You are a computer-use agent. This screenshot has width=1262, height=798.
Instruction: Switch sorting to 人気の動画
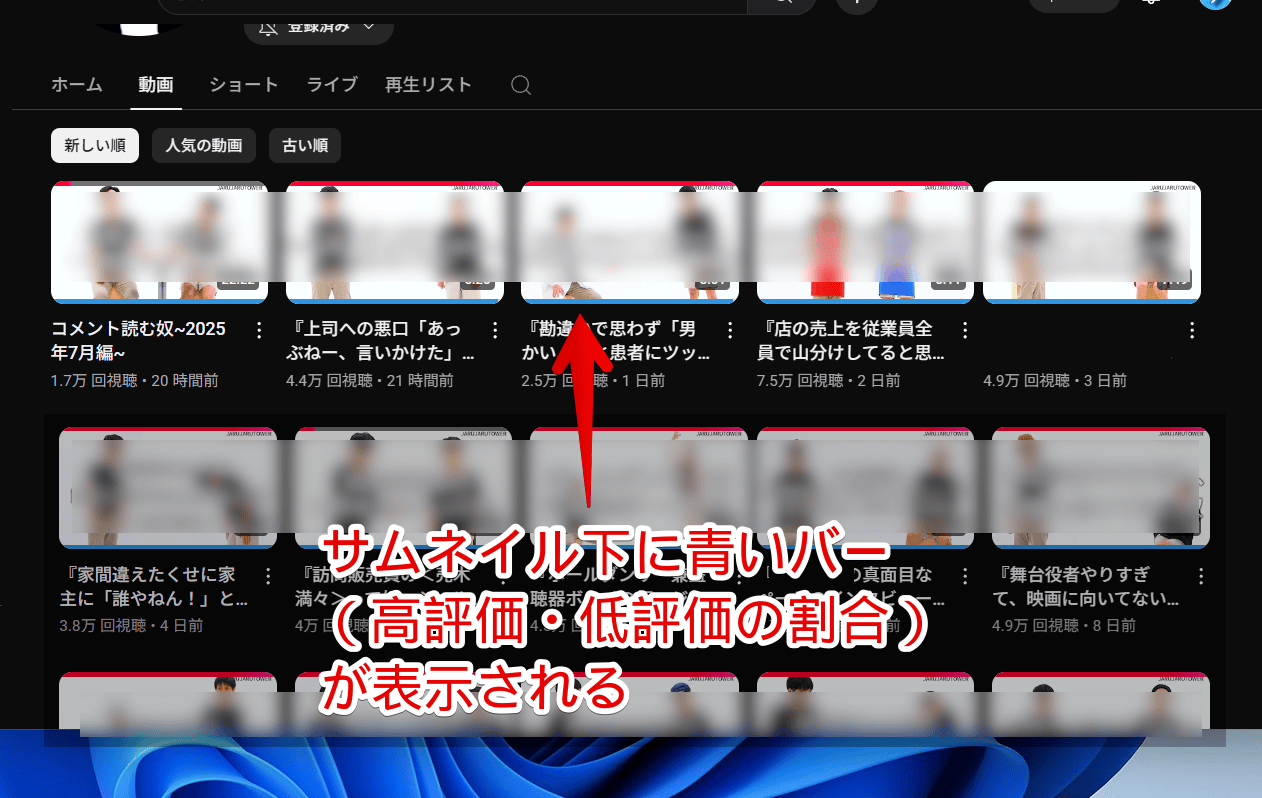(204, 146)
